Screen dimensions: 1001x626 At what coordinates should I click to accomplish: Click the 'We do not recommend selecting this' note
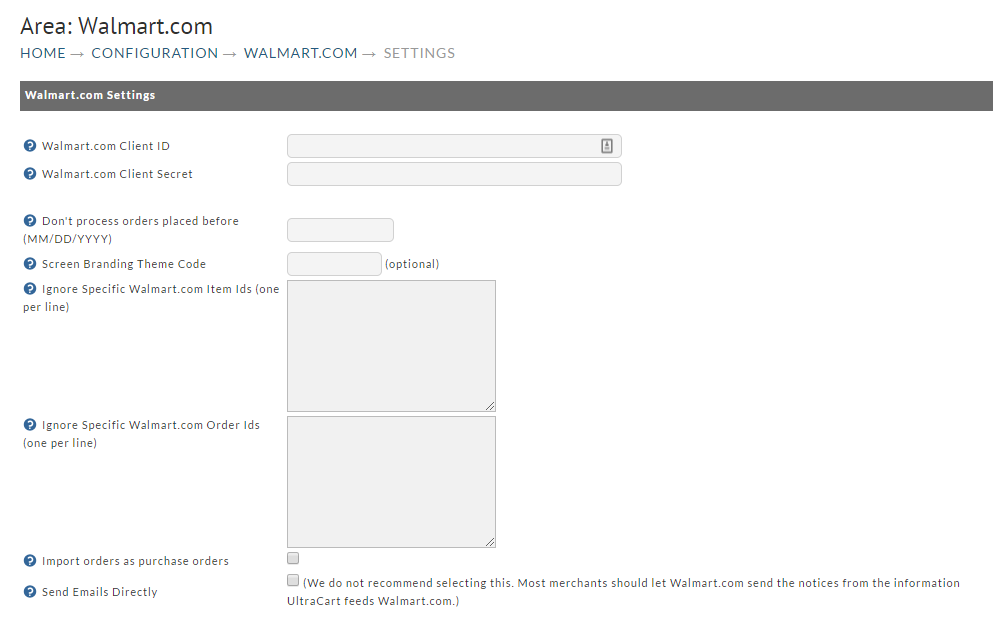tap(623, 592)
